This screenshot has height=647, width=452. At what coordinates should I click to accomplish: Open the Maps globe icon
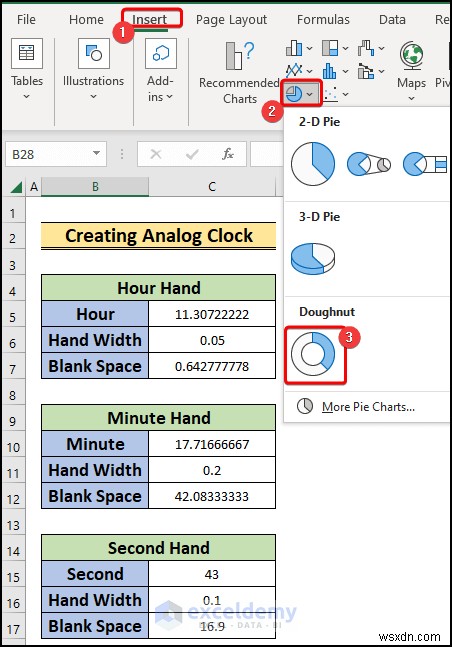click(411, 55)
